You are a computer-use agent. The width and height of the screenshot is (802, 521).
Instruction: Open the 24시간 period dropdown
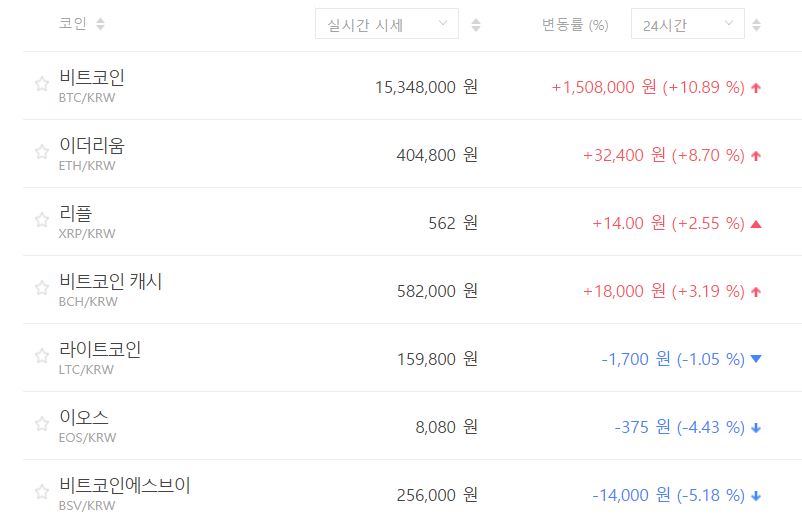pos(687,24)
